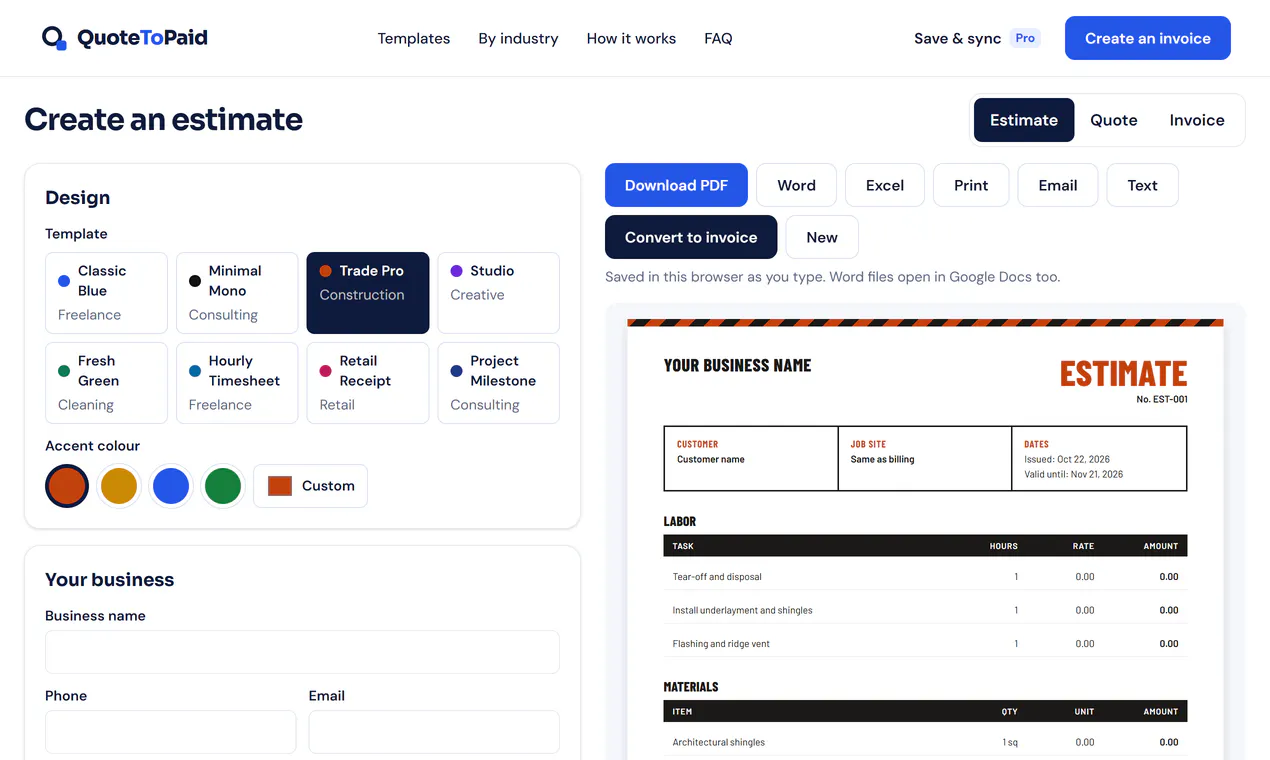Select the Minimal Mono template
This screenshot has height=760, width=1270.
237,293
